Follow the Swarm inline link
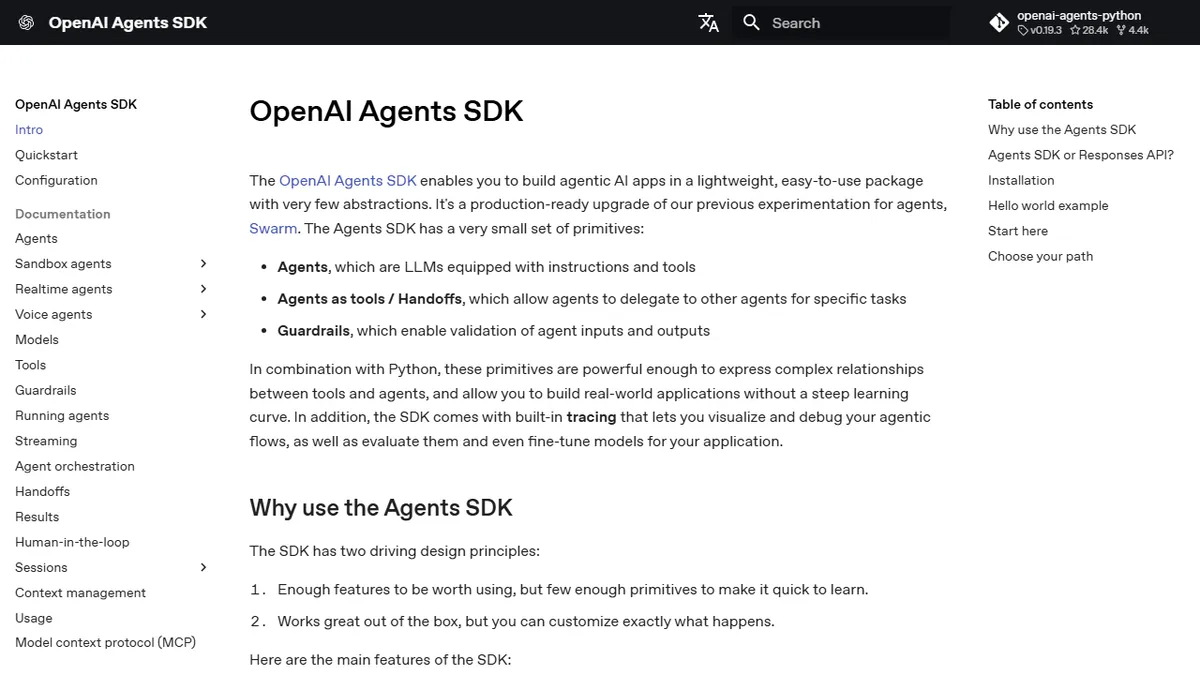The width and height of the screenshot is (1200, 675). (x=273, y=228)
